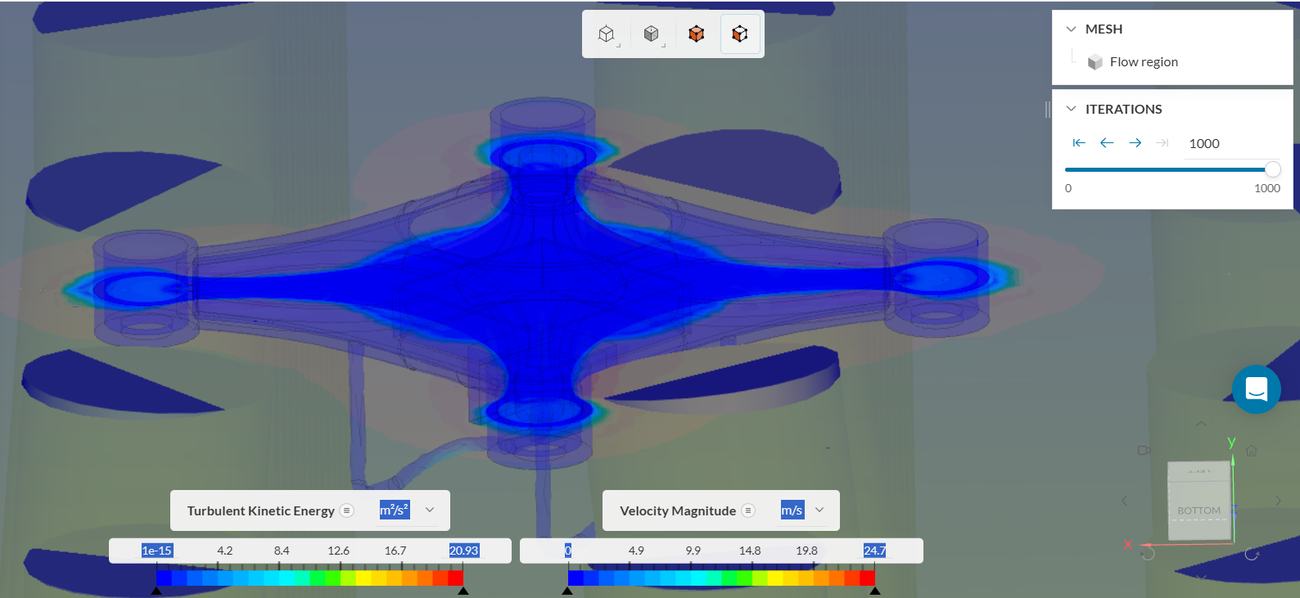The height and width of the screenshot is (598, 1300).
Task: Click the kinetic energy legend maximum triangle marker
Action: 464,591
